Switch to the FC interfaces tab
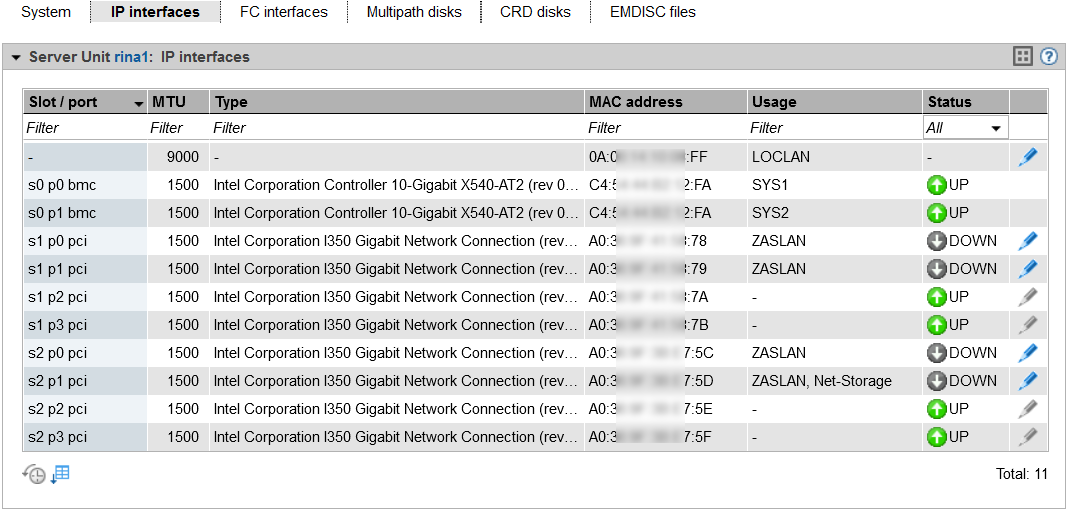The width and height of the screenshot is (1067, 511). (x=283, y=12)
